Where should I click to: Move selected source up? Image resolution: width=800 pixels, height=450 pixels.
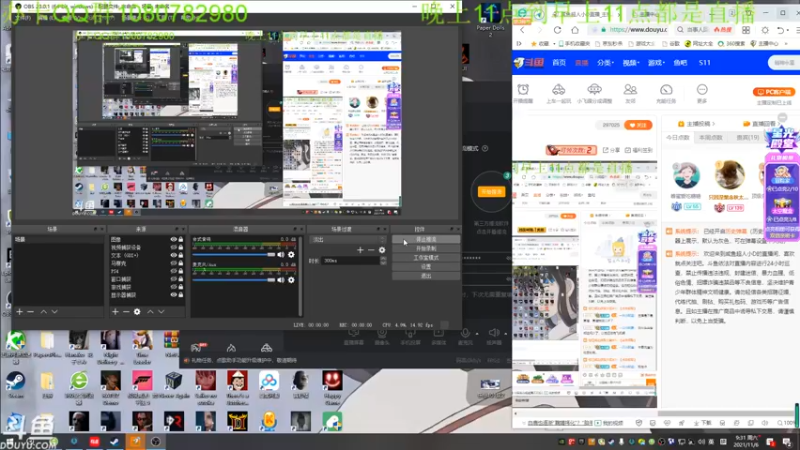pos(150,312)
